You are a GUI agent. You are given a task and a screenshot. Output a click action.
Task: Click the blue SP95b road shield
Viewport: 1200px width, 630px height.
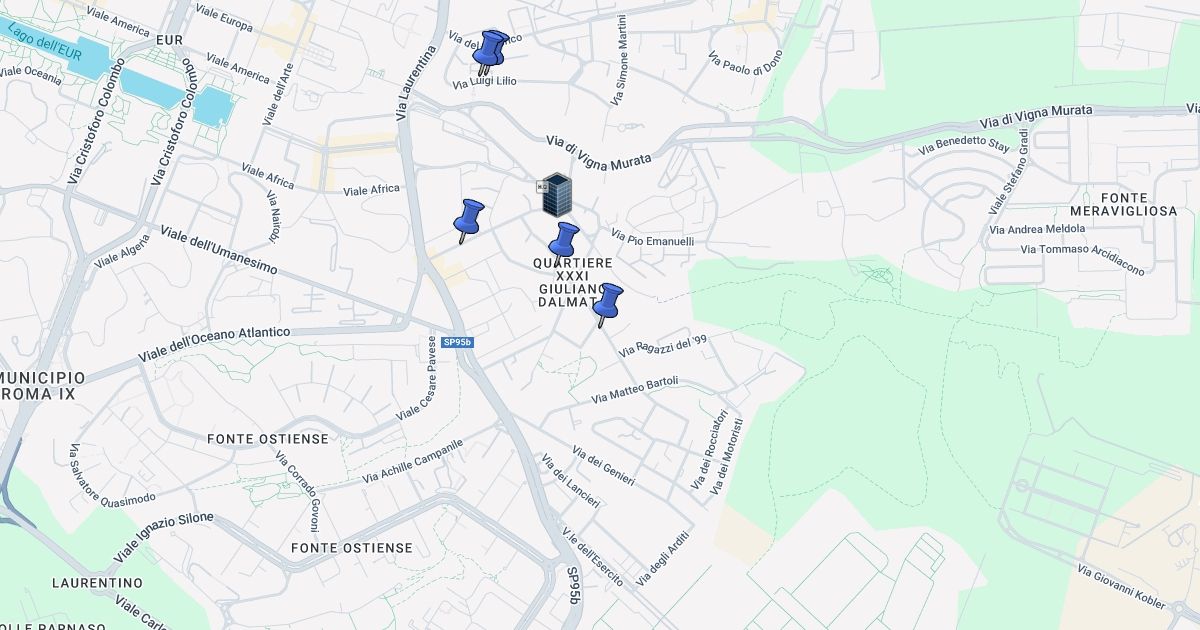457,343
